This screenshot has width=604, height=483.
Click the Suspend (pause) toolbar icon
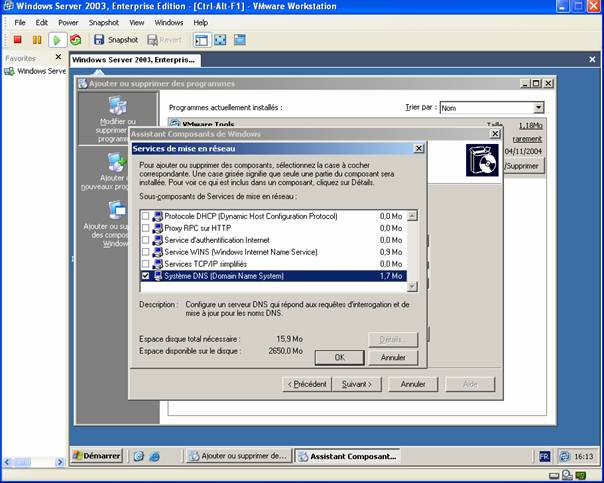click(37, 40)
